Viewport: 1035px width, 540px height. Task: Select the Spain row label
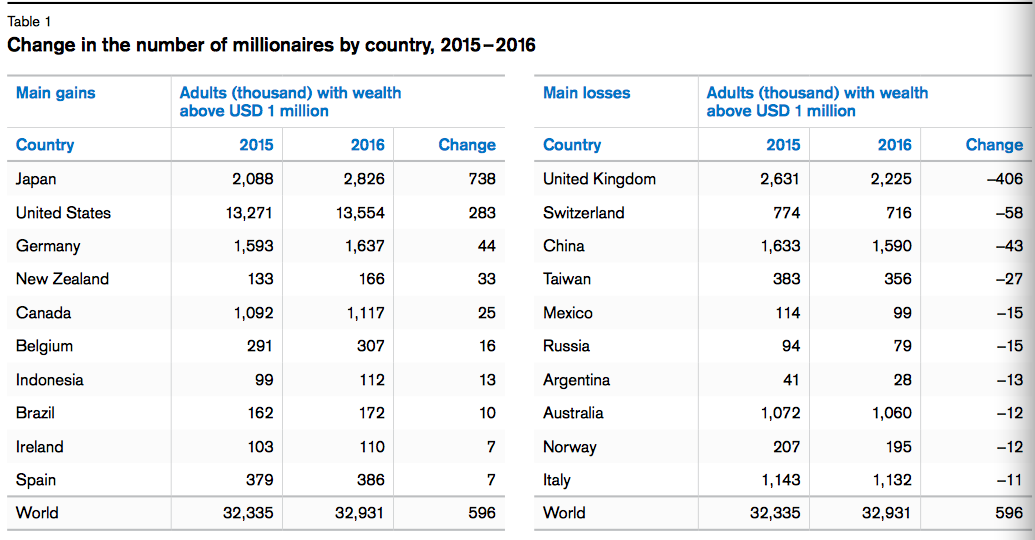(36, 480)
